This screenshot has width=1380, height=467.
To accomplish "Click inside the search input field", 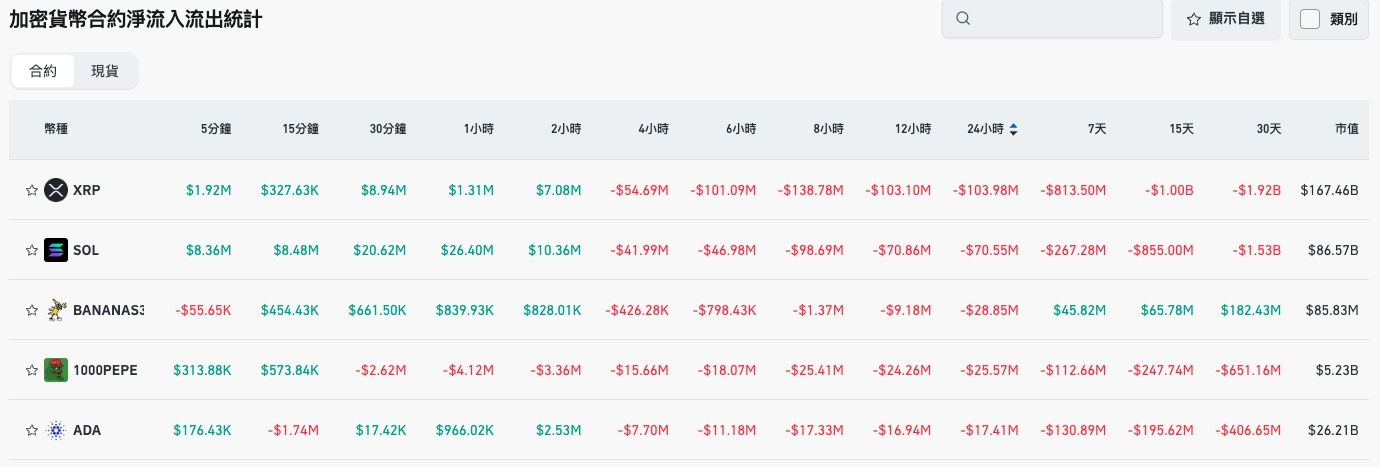I will pos(1060,18).
